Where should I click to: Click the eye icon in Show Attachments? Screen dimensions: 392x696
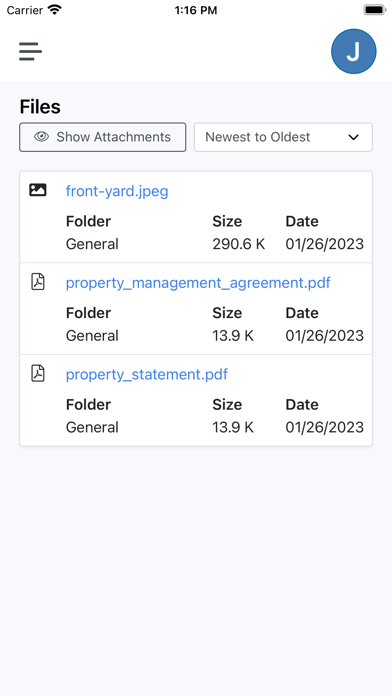tap(42, 137)
